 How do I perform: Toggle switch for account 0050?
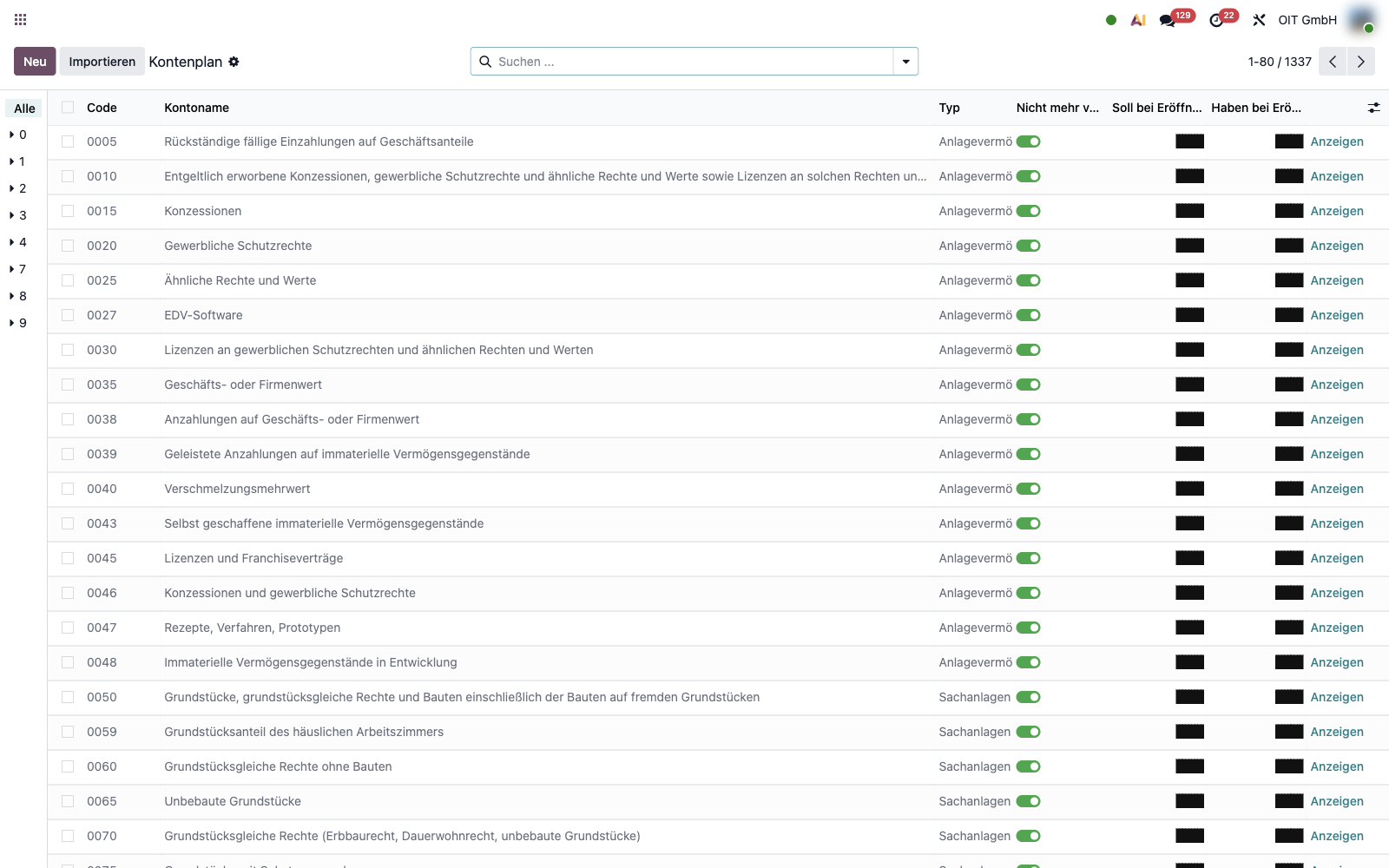click(x=1029, y=697)
